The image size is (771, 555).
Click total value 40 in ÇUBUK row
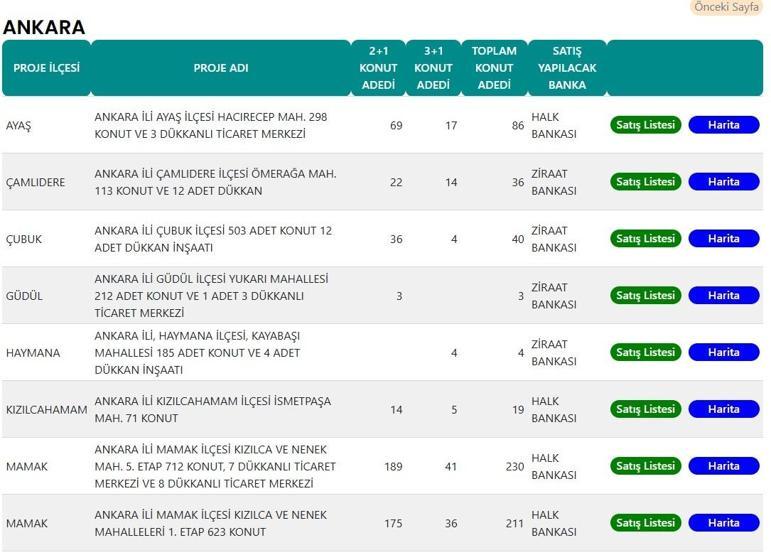click(518, 239)
